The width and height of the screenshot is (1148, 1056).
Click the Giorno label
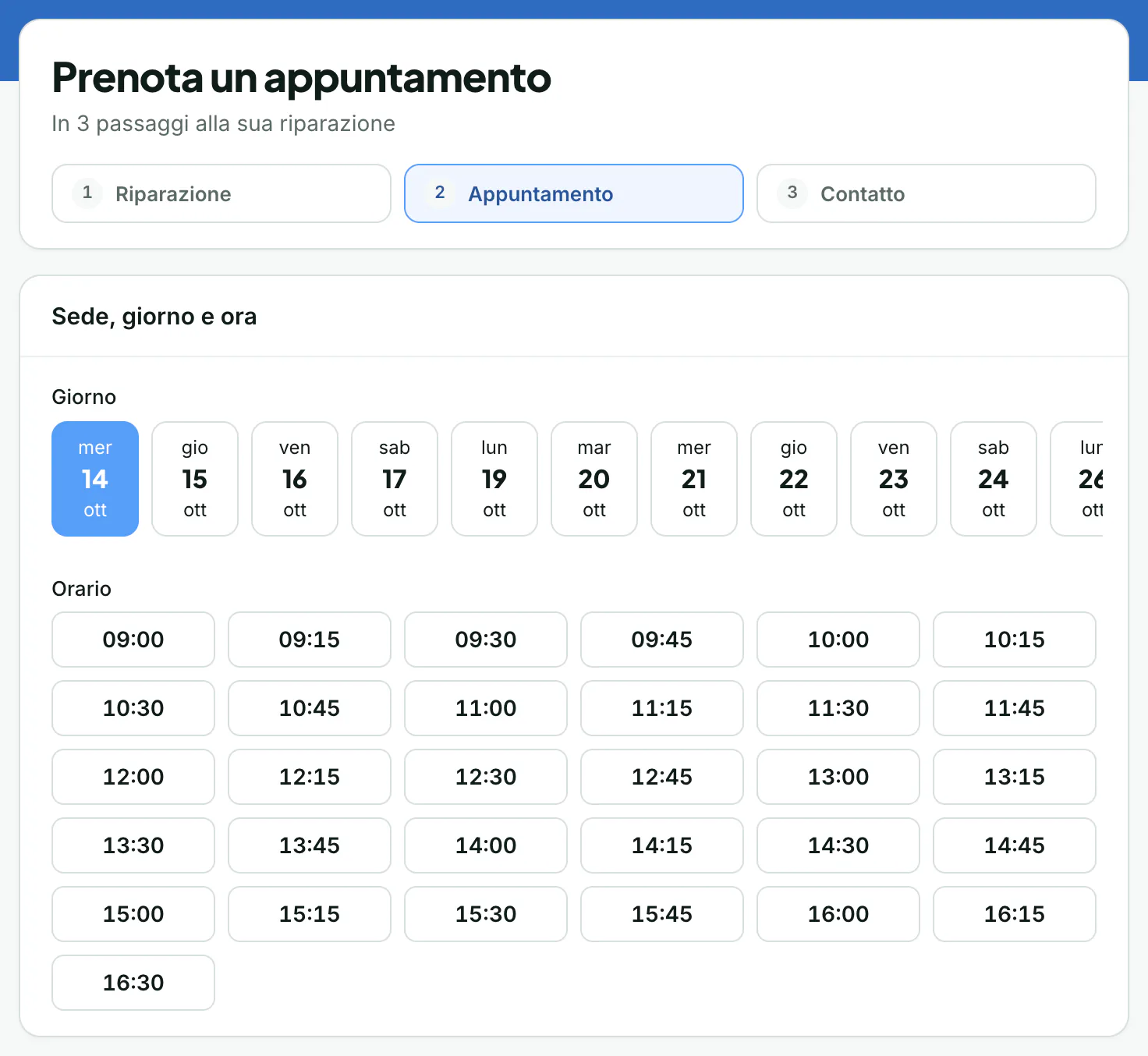pyautogui.click(x=84, y=397)
